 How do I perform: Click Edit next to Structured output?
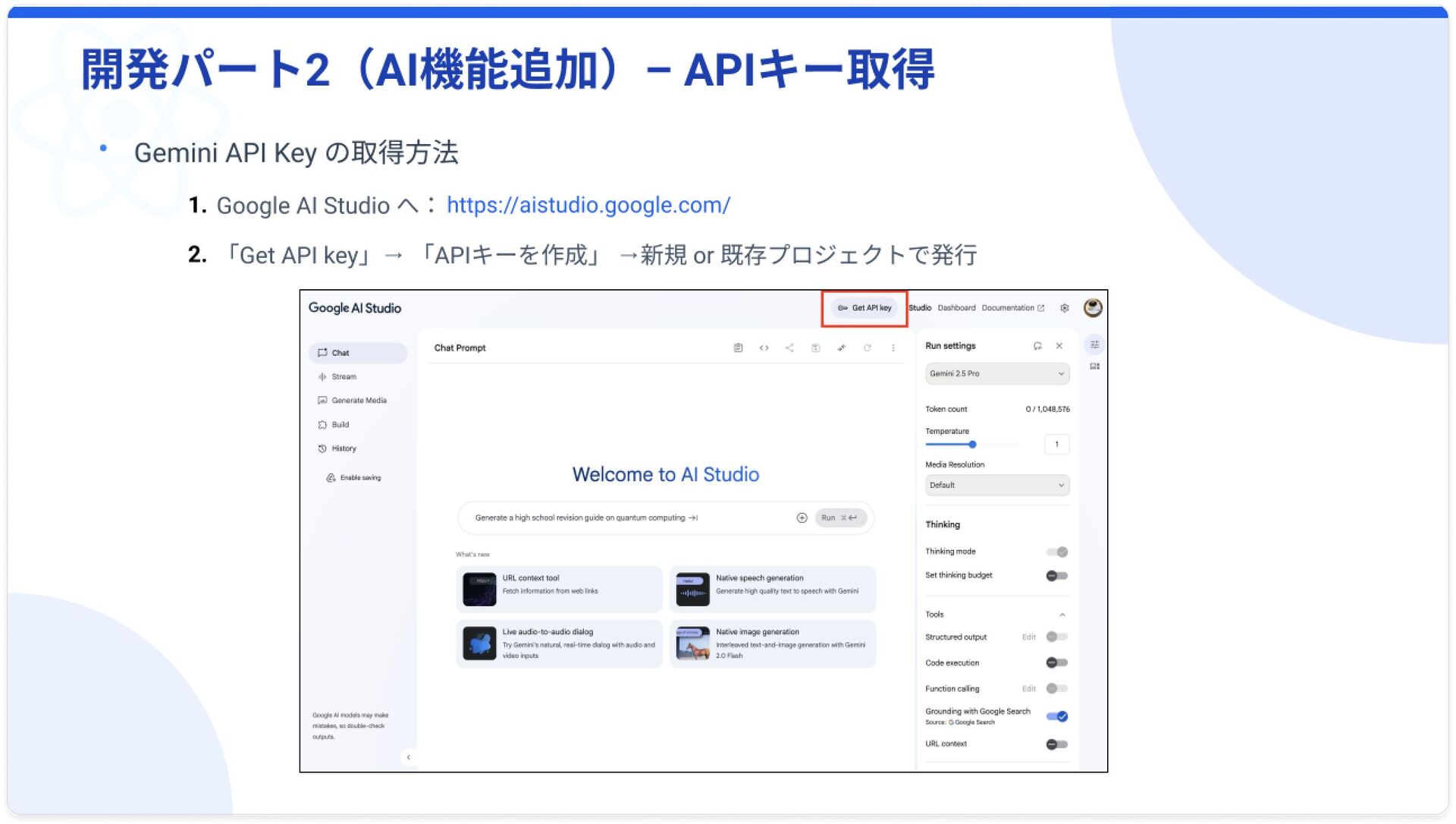coord(1028,637)
